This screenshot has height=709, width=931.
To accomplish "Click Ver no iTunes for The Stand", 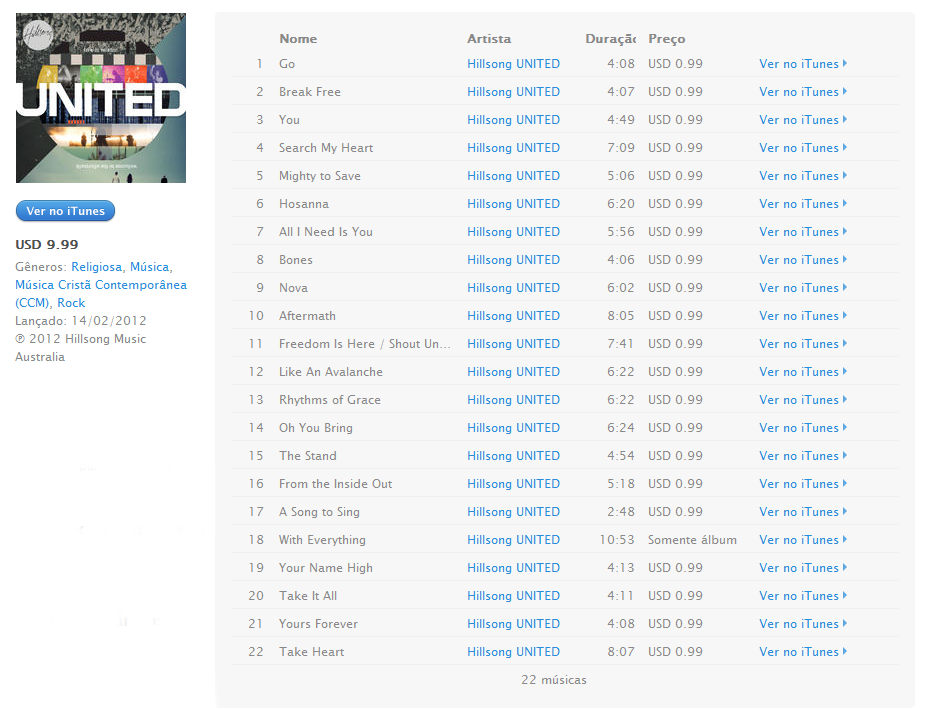I will pos(803,455).
